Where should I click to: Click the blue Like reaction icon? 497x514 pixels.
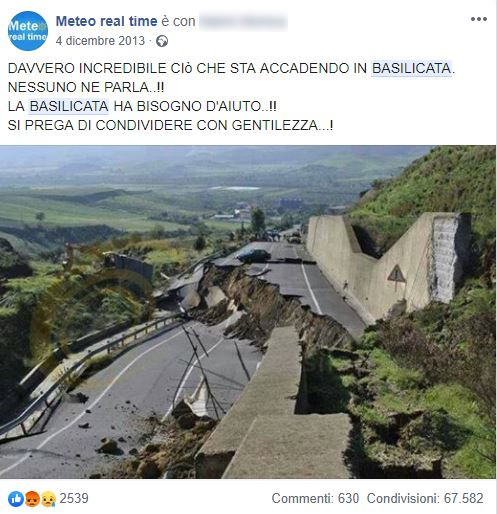pyautogui.click(x=16, y=499)
